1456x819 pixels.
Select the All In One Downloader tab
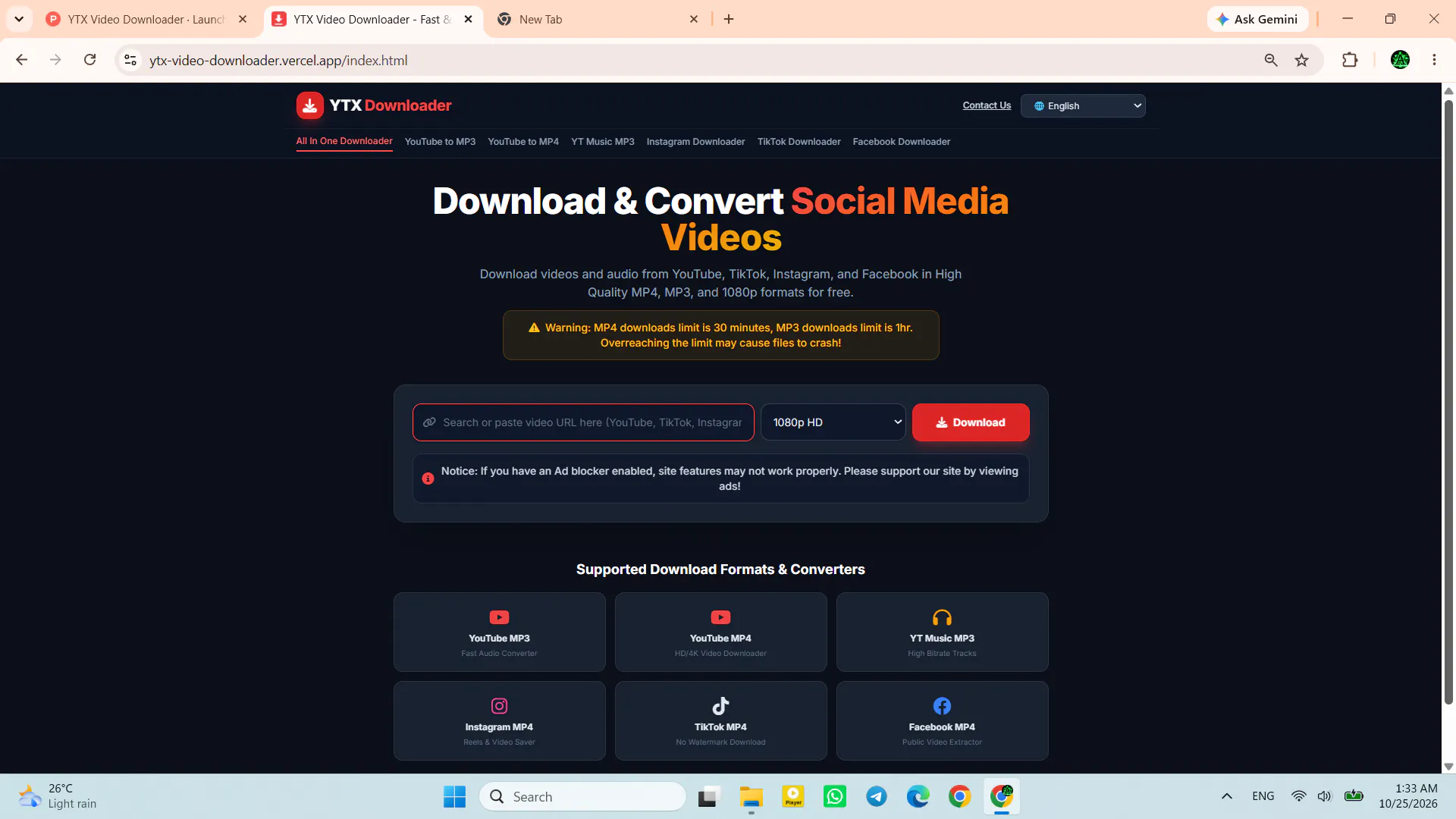click(x=344, y=141)
